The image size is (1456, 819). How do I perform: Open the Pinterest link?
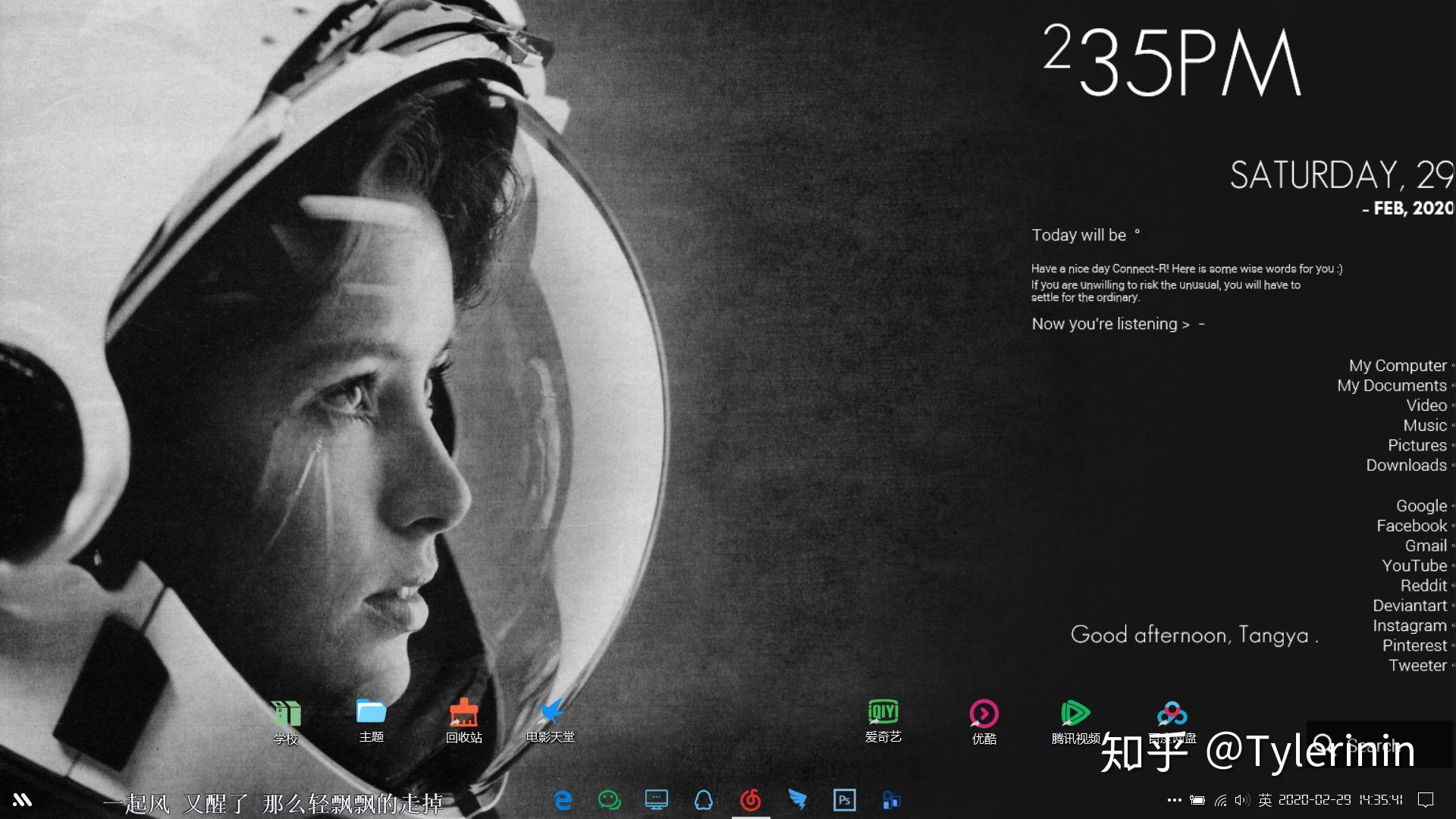pyautogui.click(x=1415, y=645)
